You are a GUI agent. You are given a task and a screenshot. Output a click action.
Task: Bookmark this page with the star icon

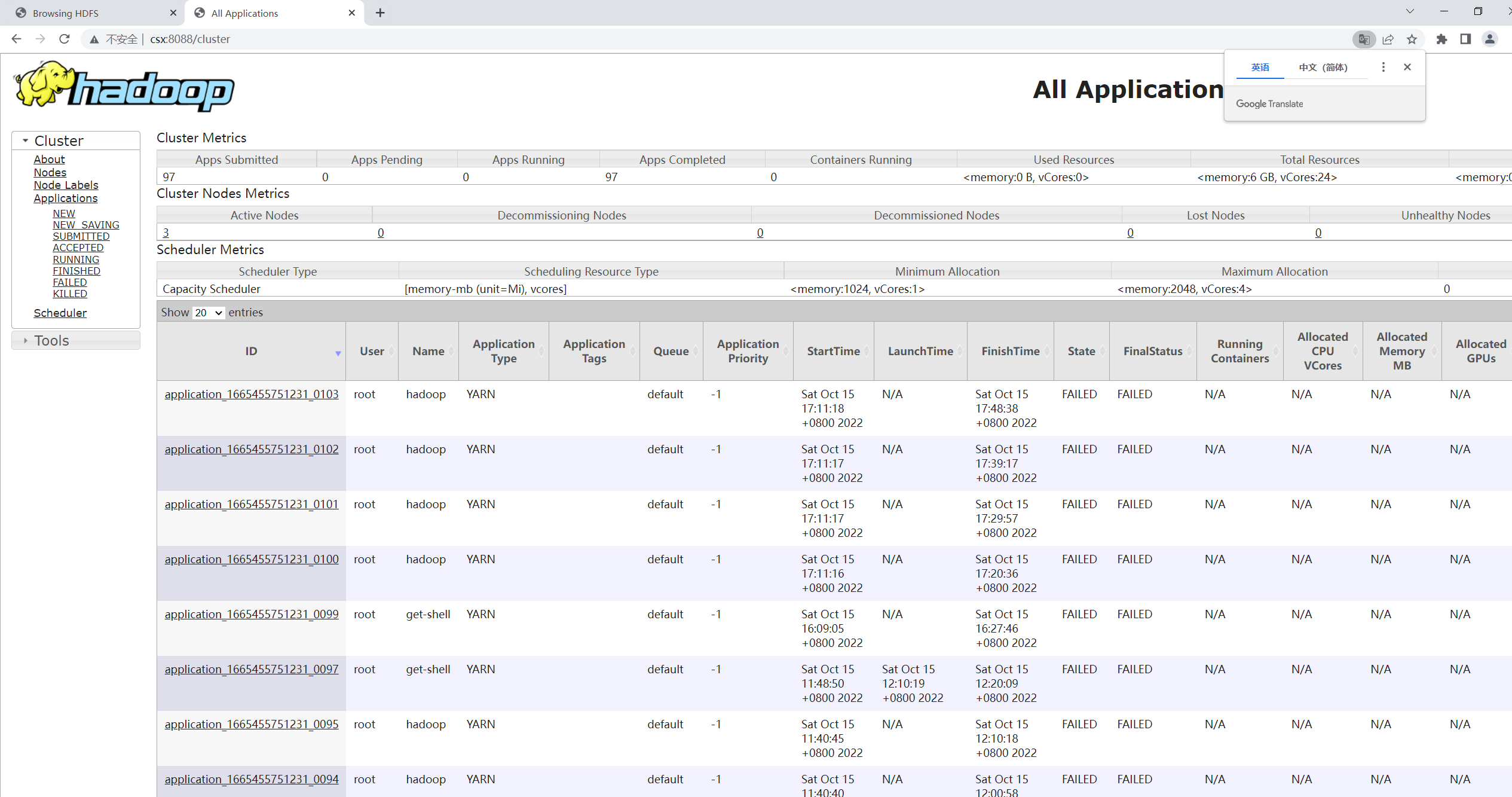click(1412, 39)
